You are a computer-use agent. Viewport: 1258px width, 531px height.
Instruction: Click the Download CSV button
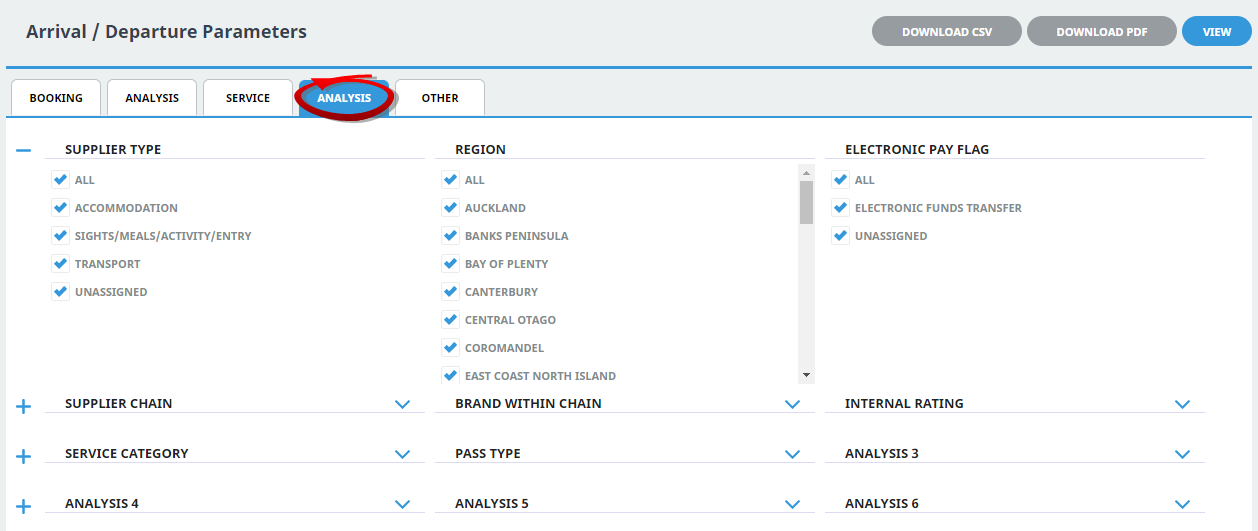pos(947,32)
